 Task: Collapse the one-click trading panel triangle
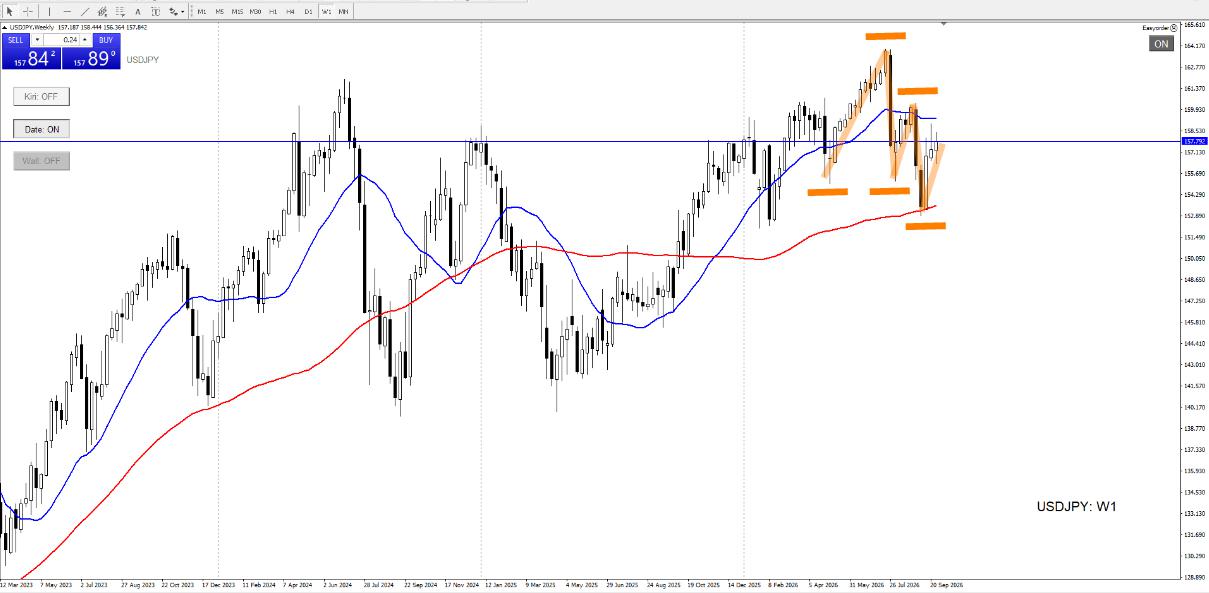pyautogui.click(x=4, y=26)
